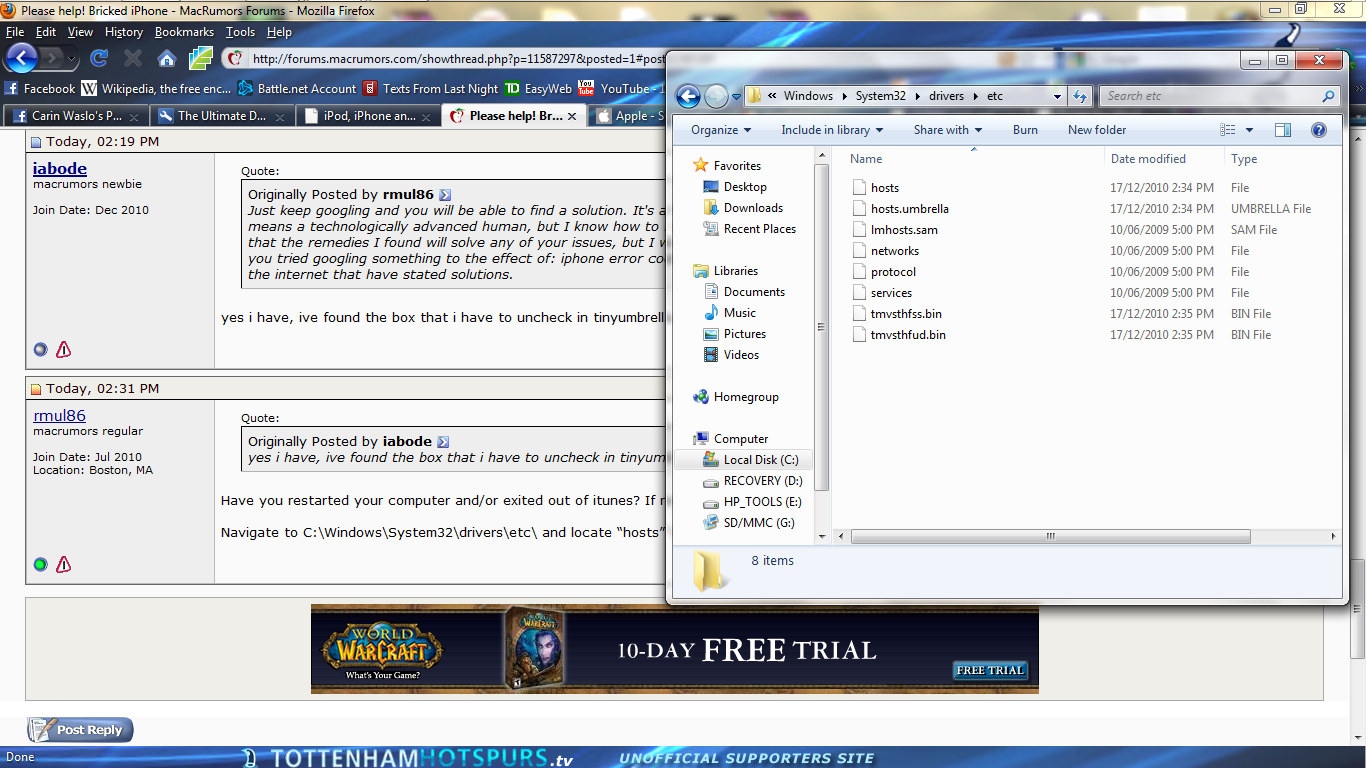This screenshot has height=768, width=1366.
Task: Change the view with the Explorer view icon
Action: (x=1229, y=130)
